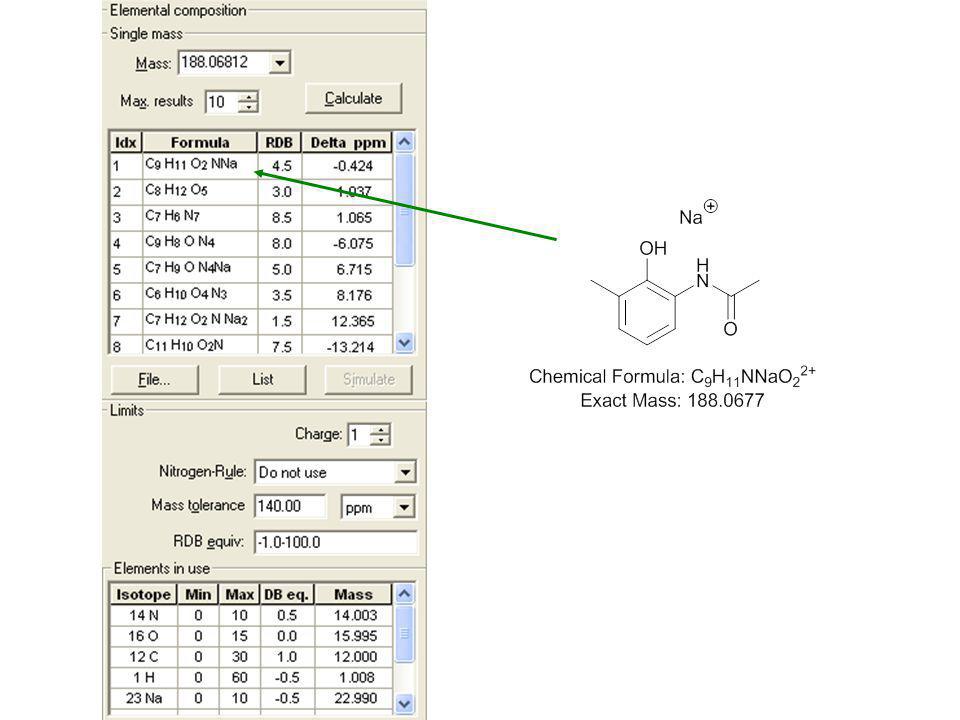
Task: Select formula row C6 H10 O4 N3
Action: coord(251,295)
